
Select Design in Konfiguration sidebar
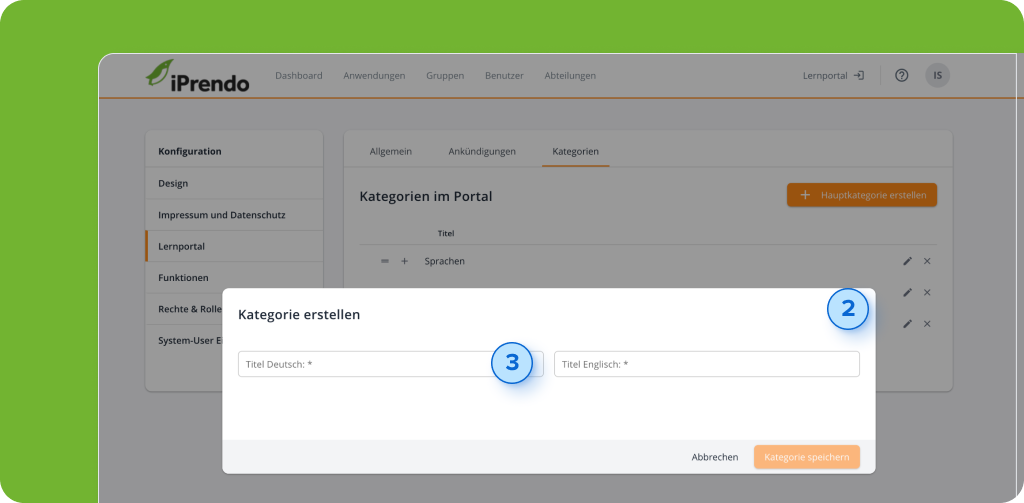173,184
